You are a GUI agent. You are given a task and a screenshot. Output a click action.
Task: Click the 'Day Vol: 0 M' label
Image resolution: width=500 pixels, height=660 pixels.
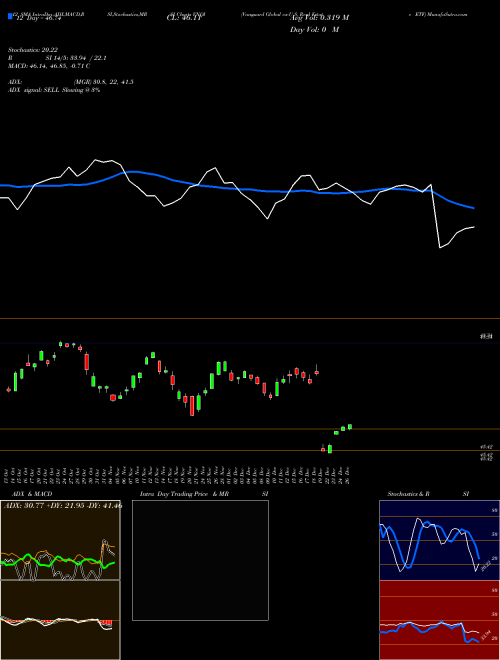[x=314, y=30]
